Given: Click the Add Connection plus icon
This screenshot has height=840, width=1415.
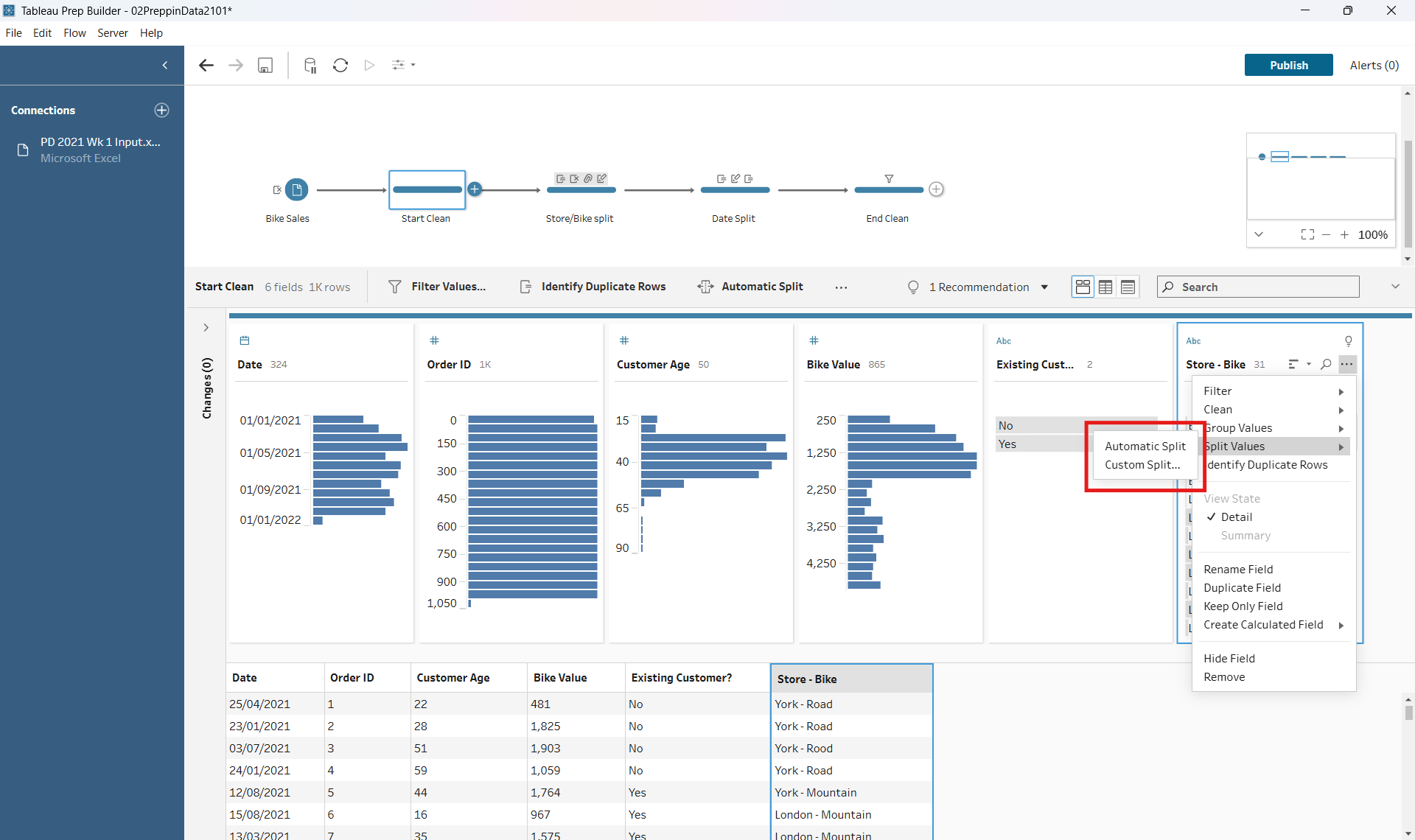Looking at the screenshot, I should click(161, 110).
